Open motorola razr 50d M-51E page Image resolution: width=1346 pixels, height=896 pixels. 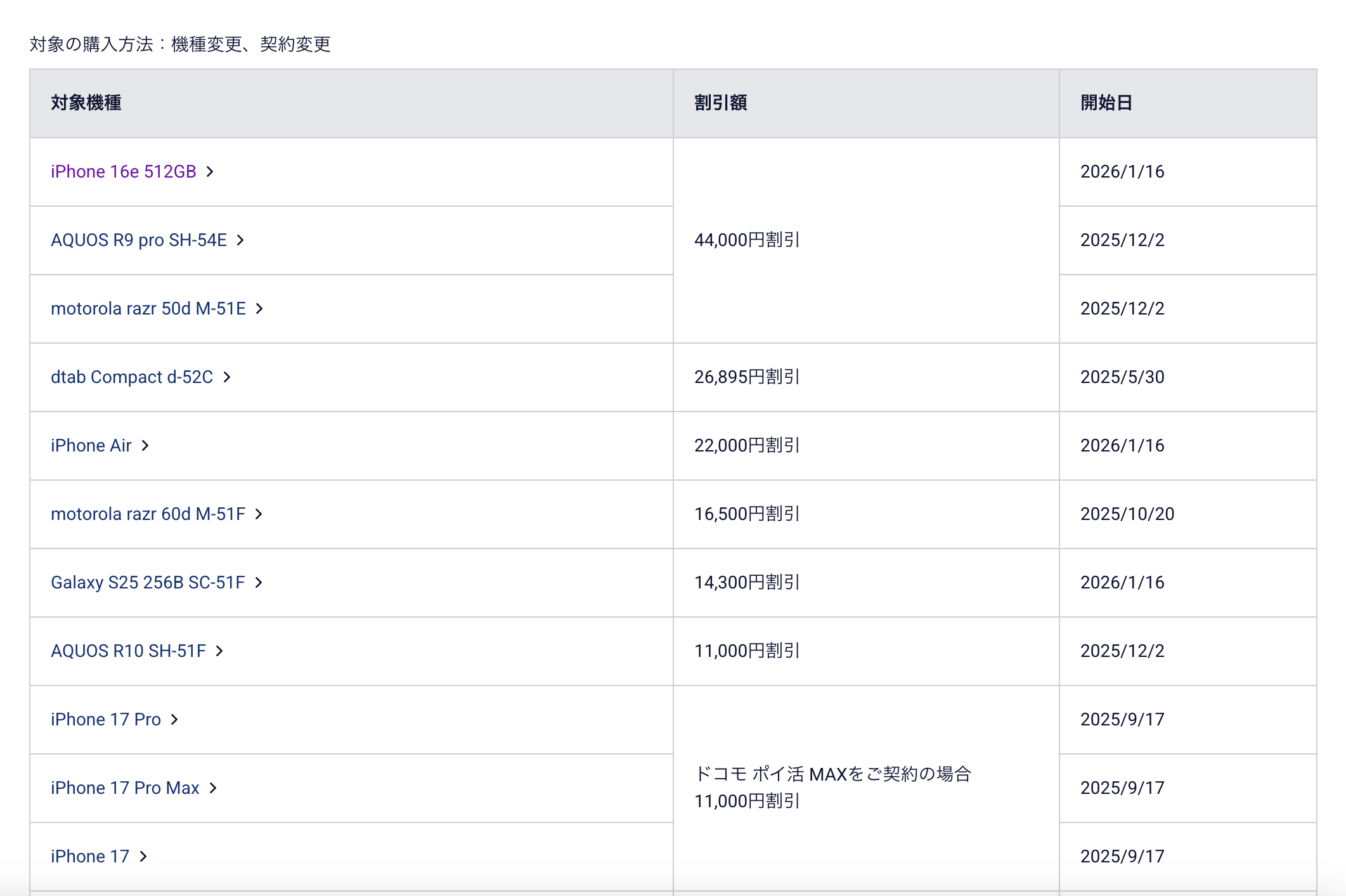coord(148,309)
